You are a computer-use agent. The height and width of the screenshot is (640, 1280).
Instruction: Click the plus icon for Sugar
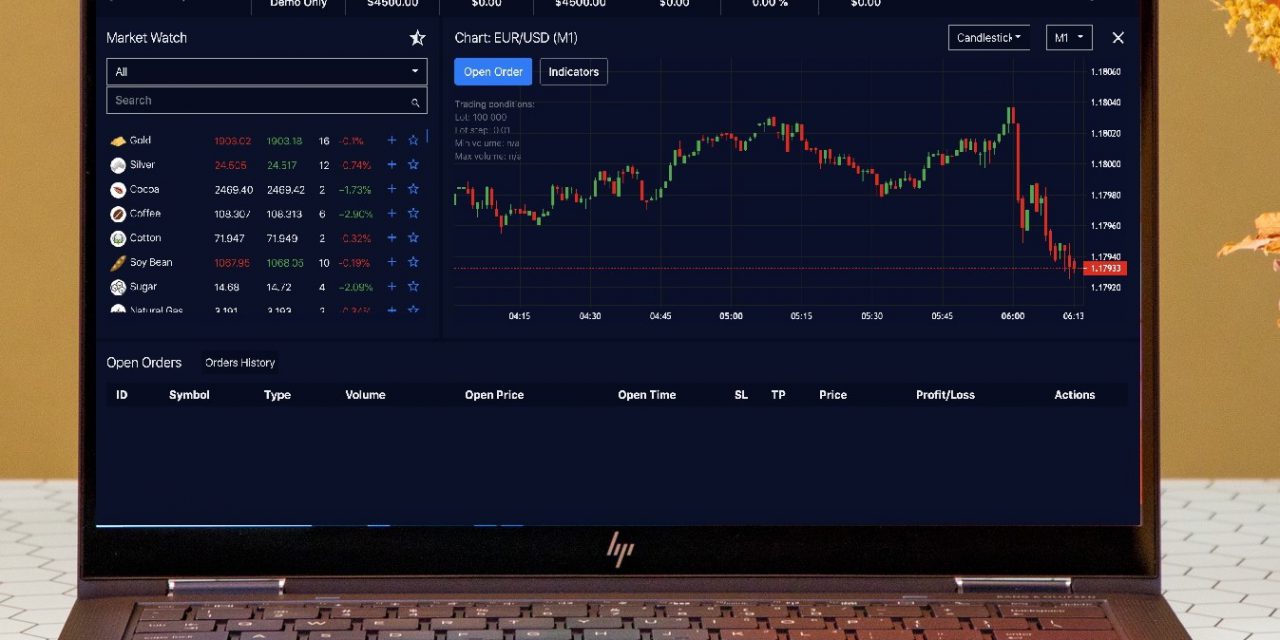(392, 287)
